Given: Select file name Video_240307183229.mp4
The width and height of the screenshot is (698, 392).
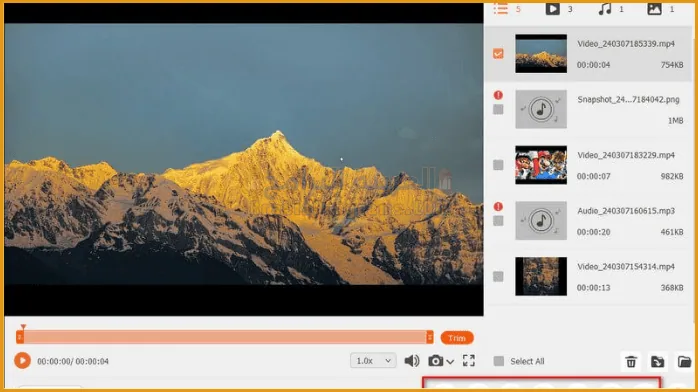Looking at the screenshot, I should tap(626, 155).
